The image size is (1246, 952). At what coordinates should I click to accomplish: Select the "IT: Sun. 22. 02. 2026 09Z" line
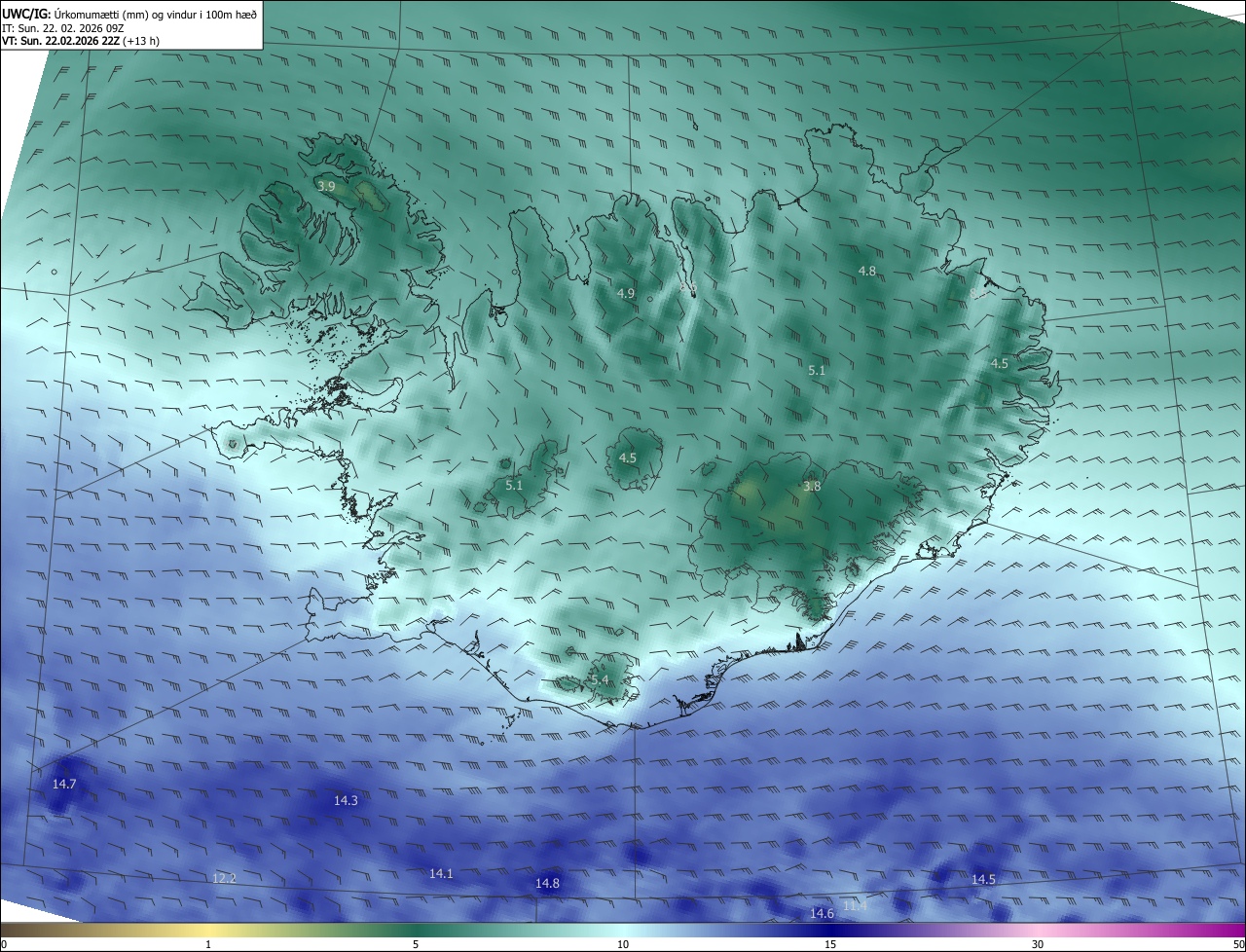(63, 28)
